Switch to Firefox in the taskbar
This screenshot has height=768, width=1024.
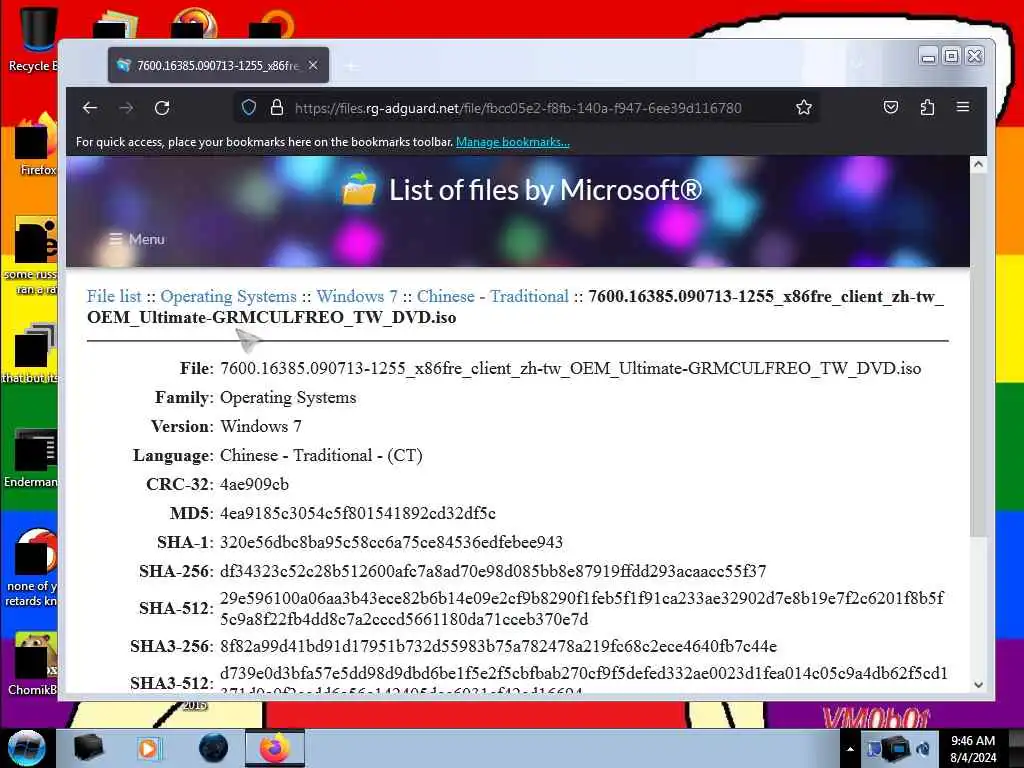pyautogui.click(x=275, y=748)
